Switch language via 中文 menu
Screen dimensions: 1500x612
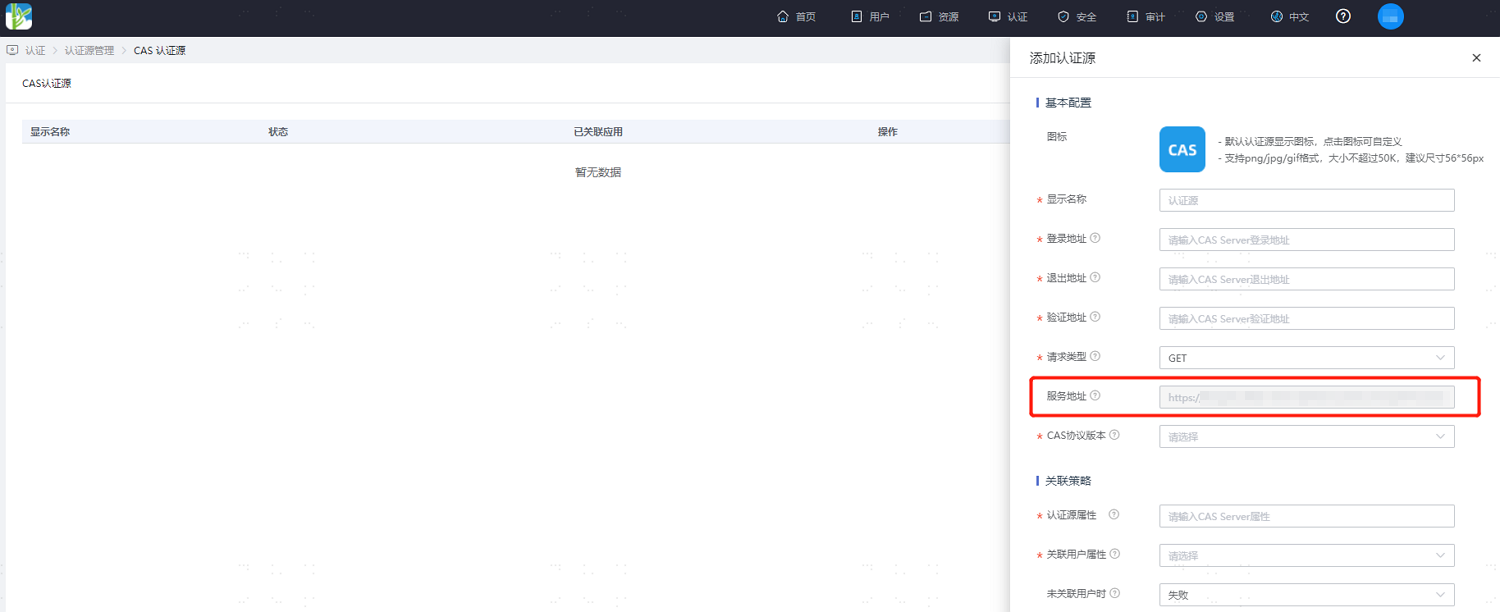pos(1290,17)
